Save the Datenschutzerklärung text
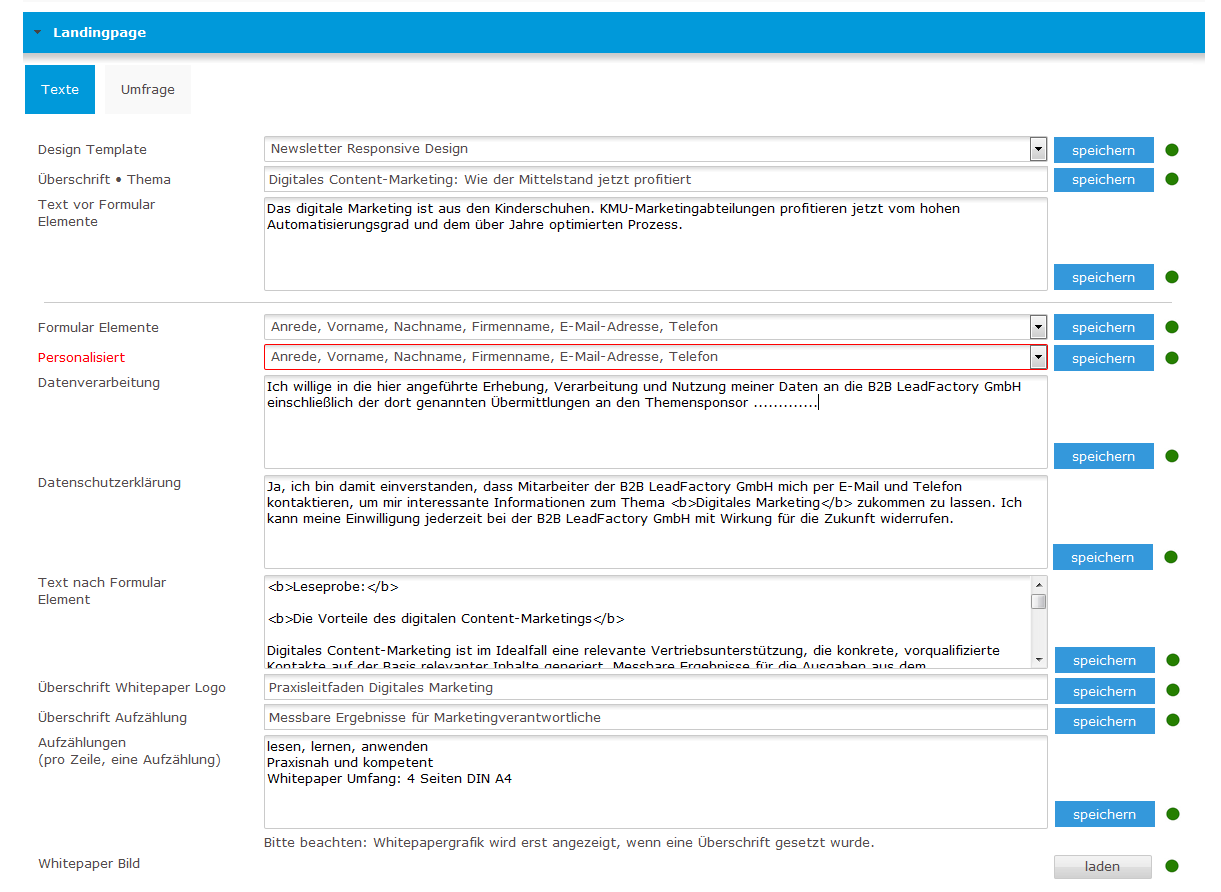1221x892 pixels. click(x=1103, y=557)
